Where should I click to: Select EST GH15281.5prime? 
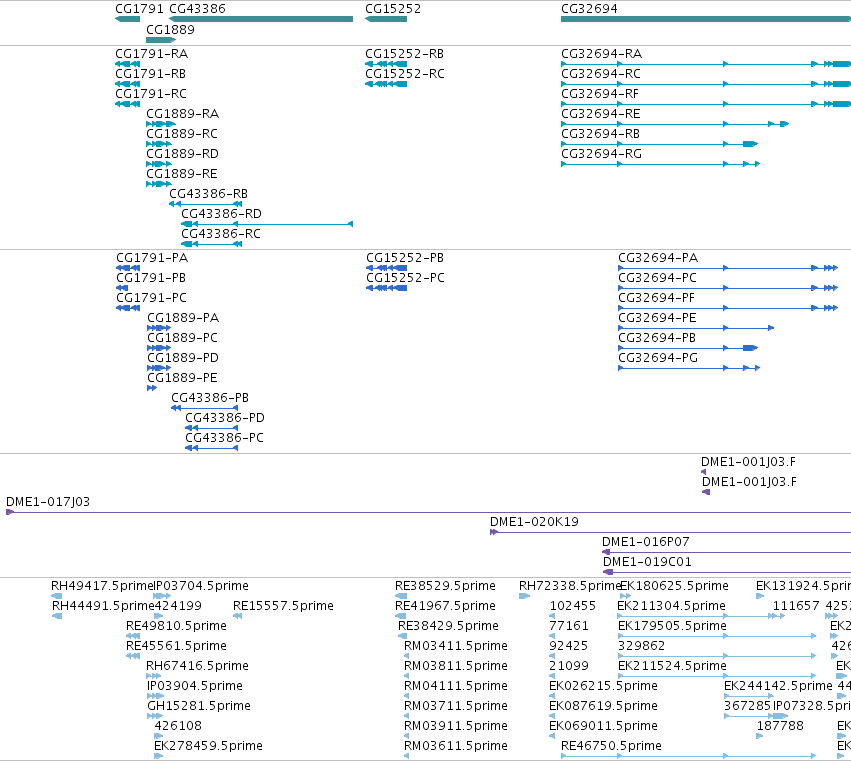coord(199,707)
